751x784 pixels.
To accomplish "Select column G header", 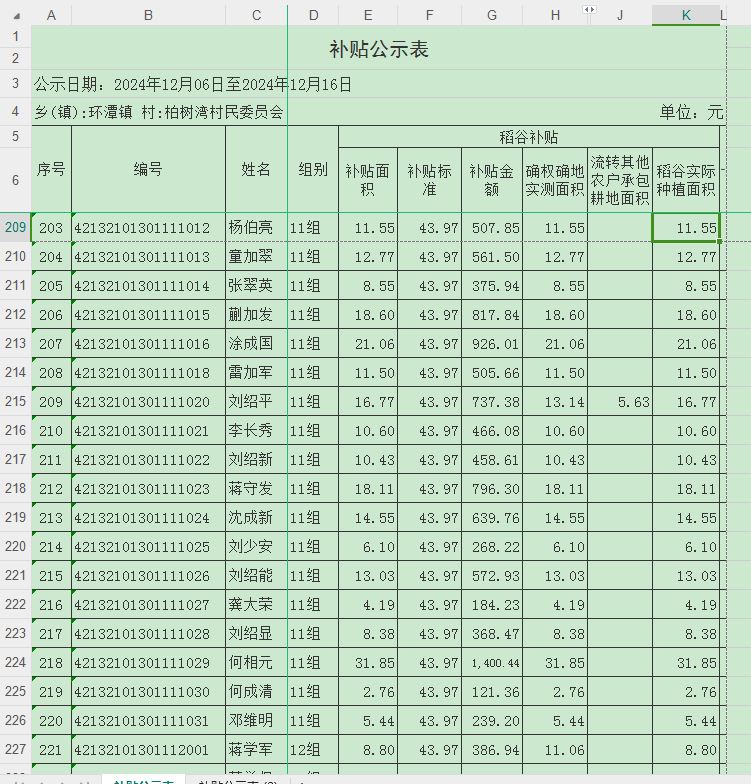I will (492, 16).
